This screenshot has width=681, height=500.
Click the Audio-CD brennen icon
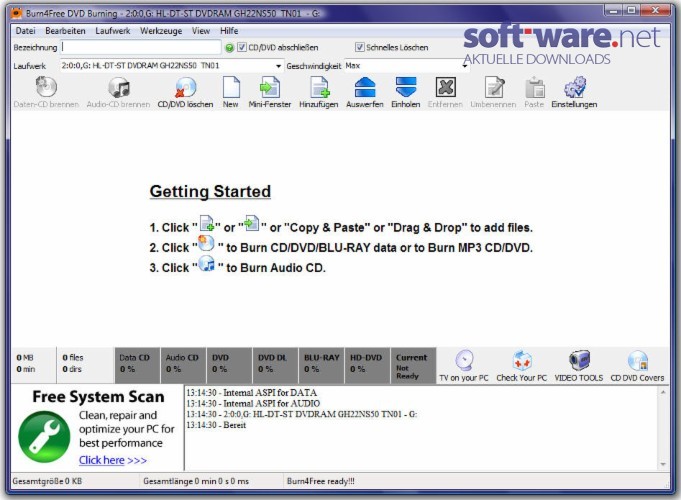[x=119, y=87]
